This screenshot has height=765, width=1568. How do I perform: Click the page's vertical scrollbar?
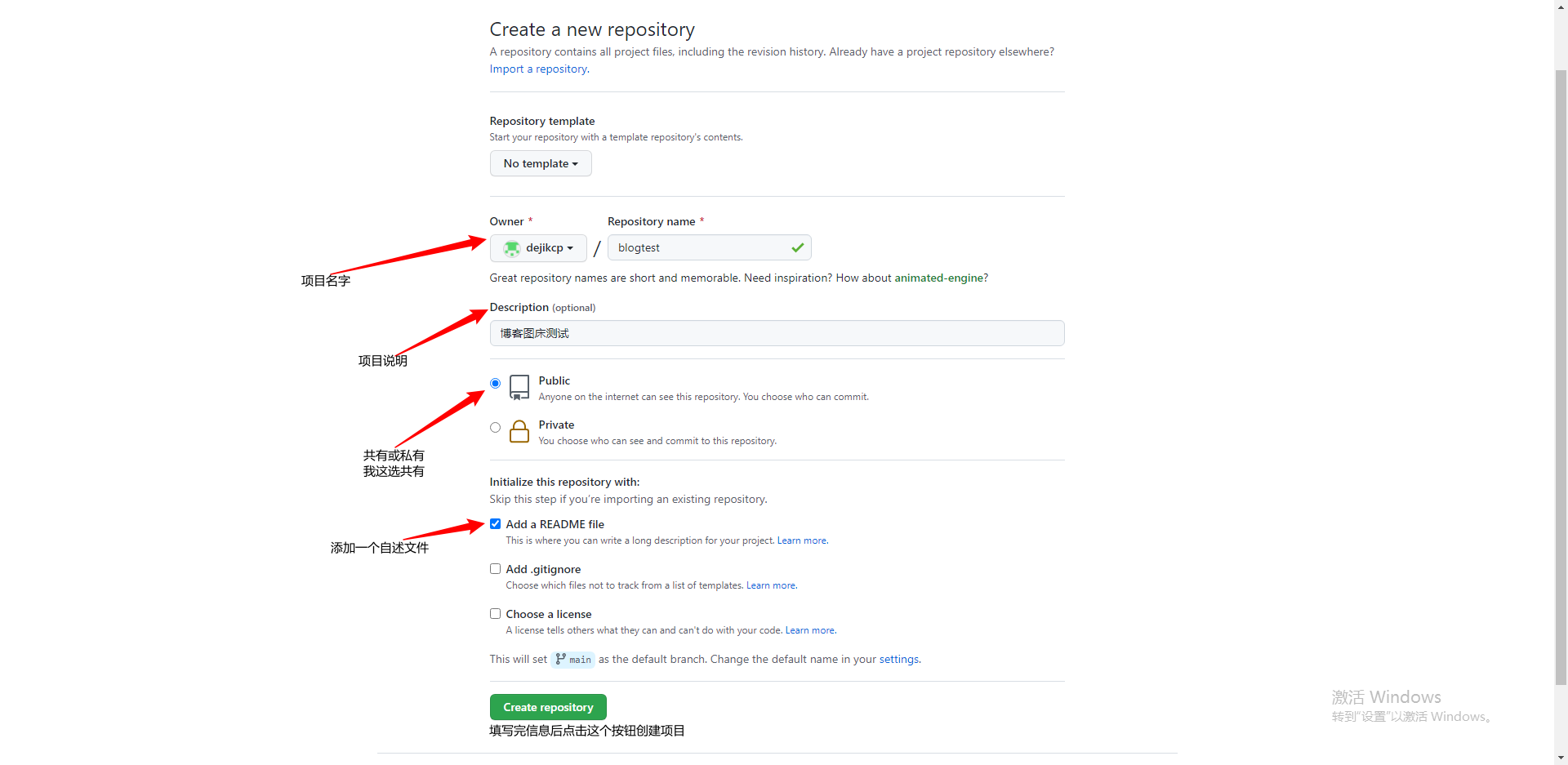1561,376
